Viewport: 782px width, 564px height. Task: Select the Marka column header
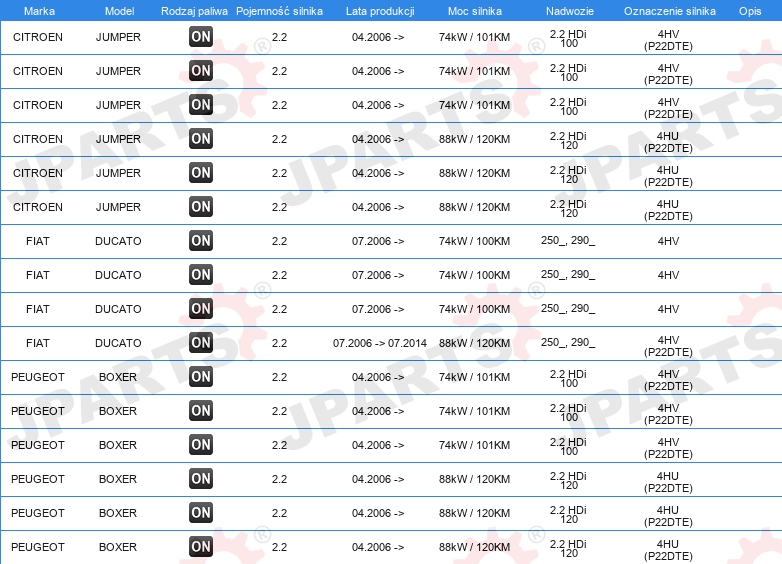(39, 11)
